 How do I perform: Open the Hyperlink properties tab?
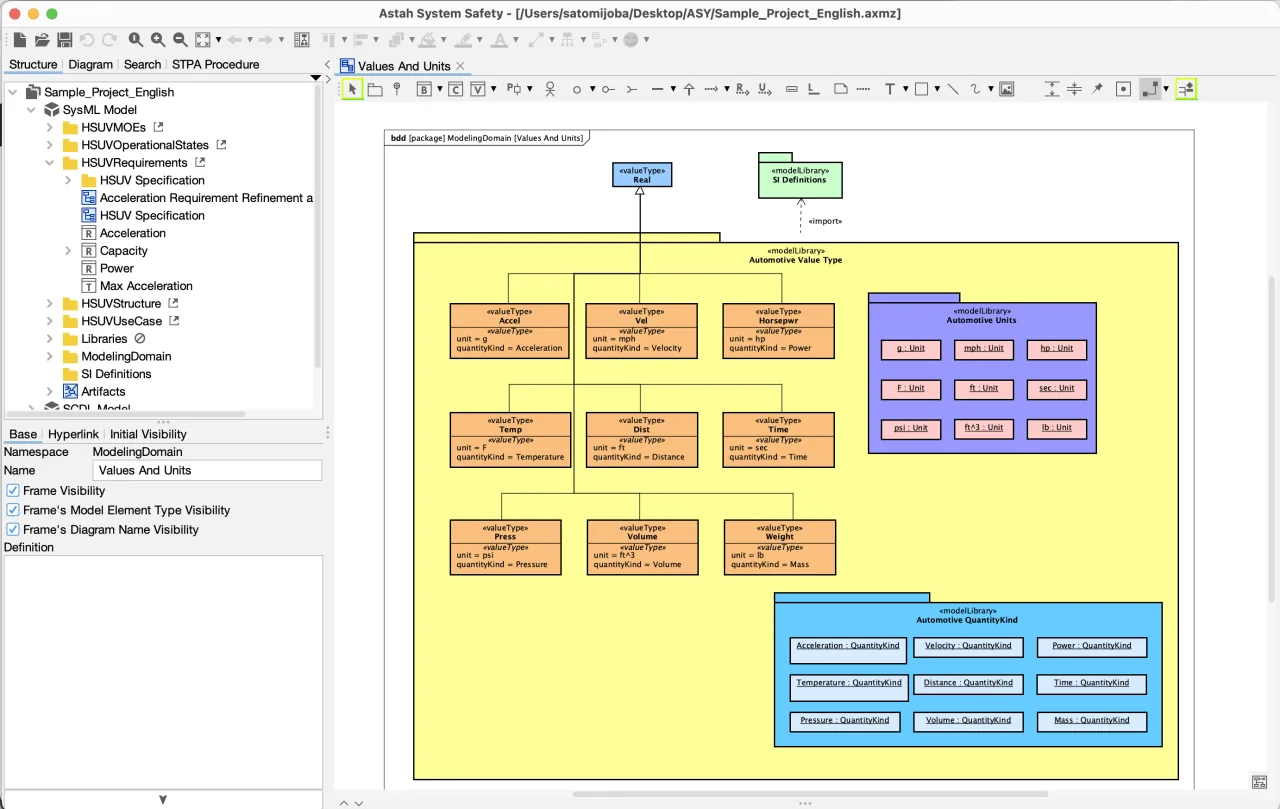point(73,434)
